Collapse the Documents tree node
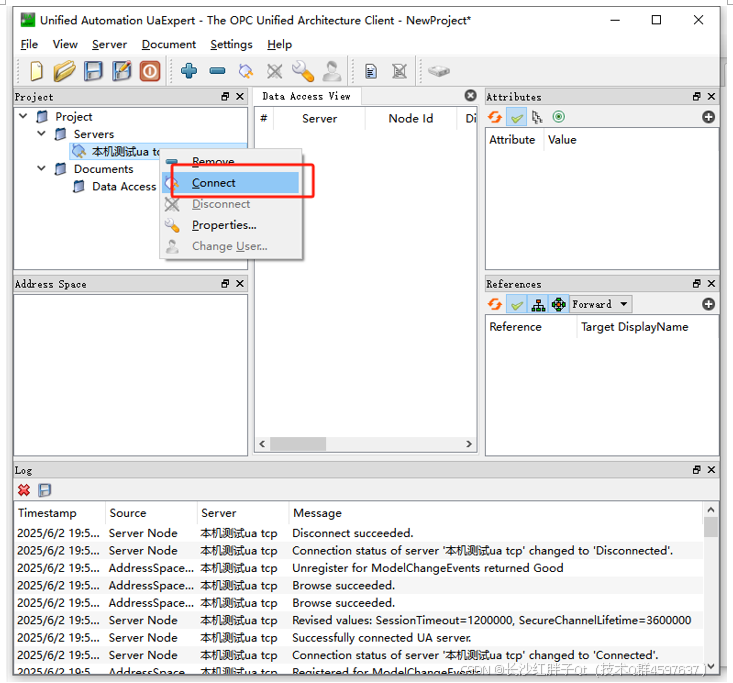The width and height of the screenshot is (733, 683). coord(41,168)
